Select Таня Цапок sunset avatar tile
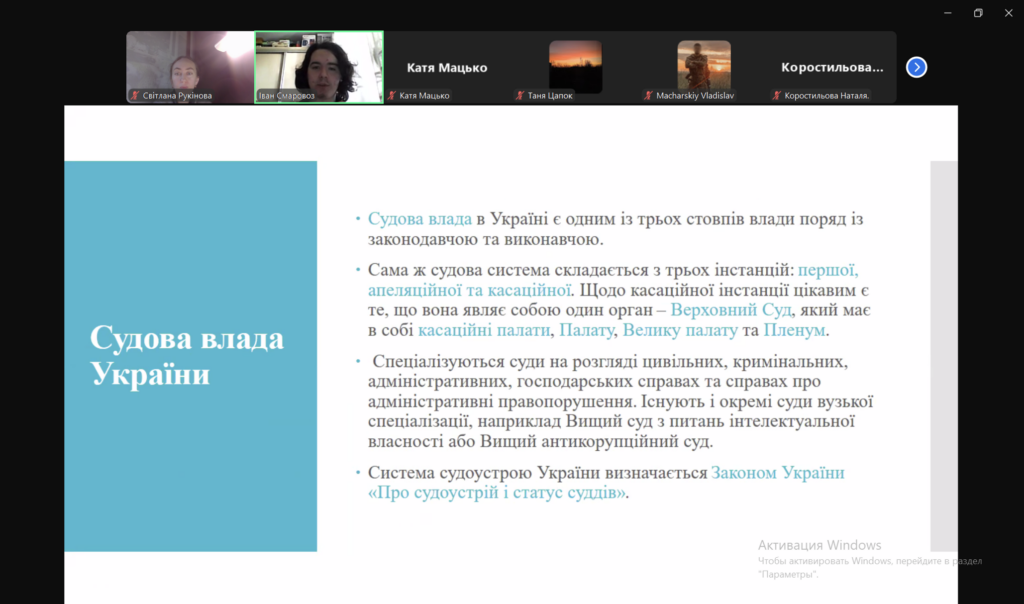Screen dimensions: 1024x604 (x=575, y=67)
